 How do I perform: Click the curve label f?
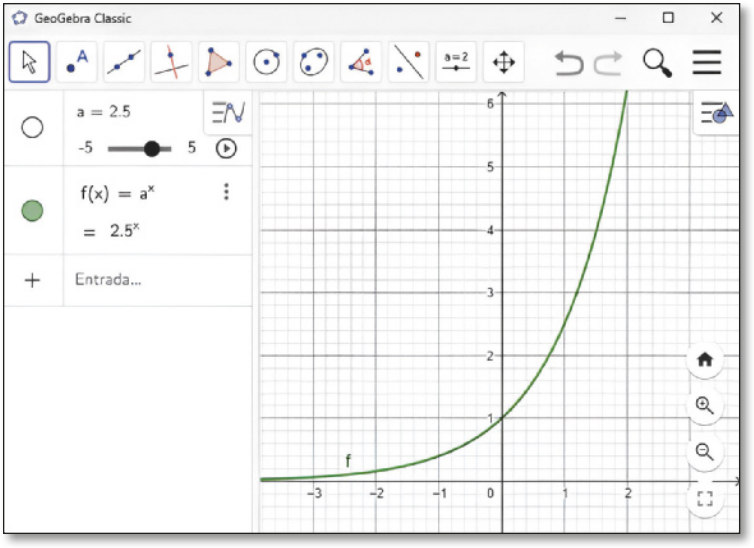pyautogui.click(x=348, y=461)
